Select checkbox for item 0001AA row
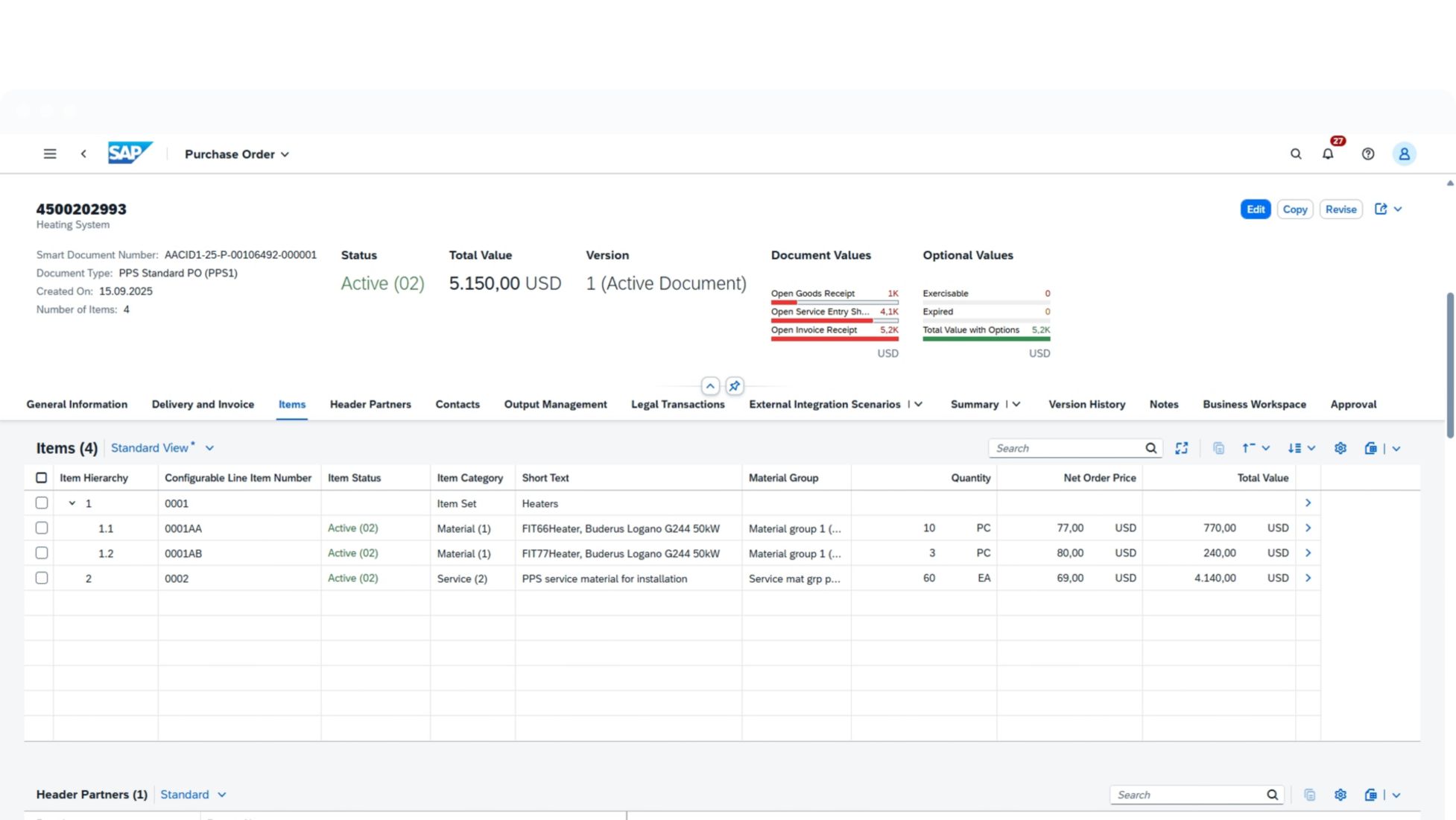 pyautogui.click(x=42, y=528)
